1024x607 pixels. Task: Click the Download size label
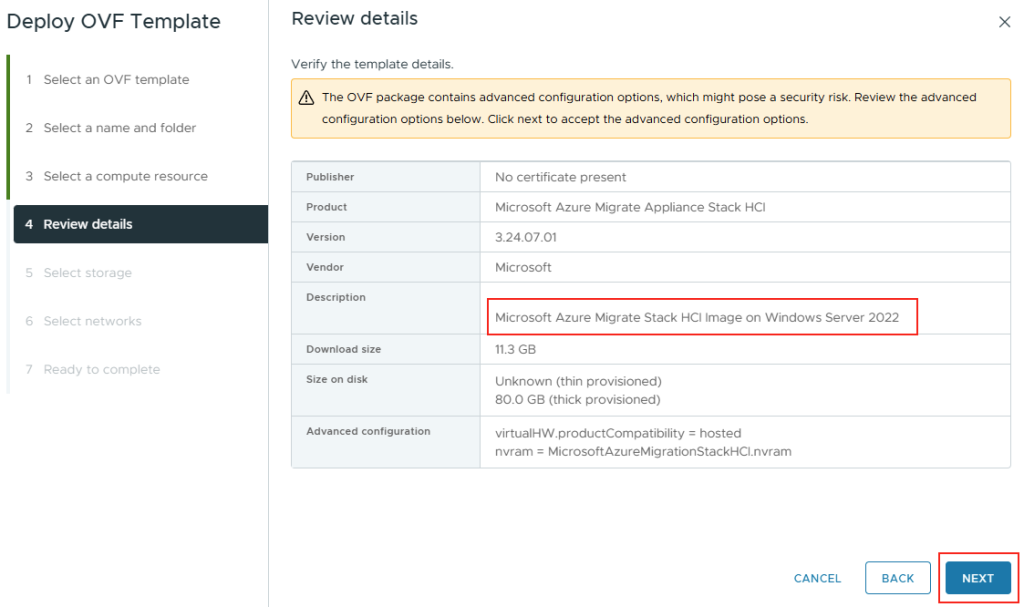click(x=344, y=350)
